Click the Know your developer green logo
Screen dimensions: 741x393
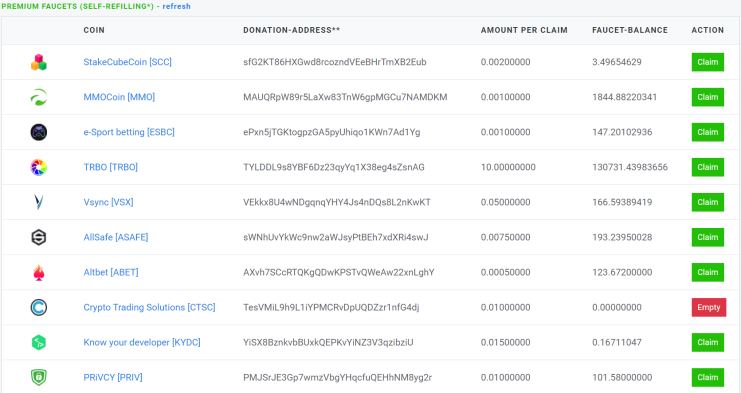tap(39, 342)
